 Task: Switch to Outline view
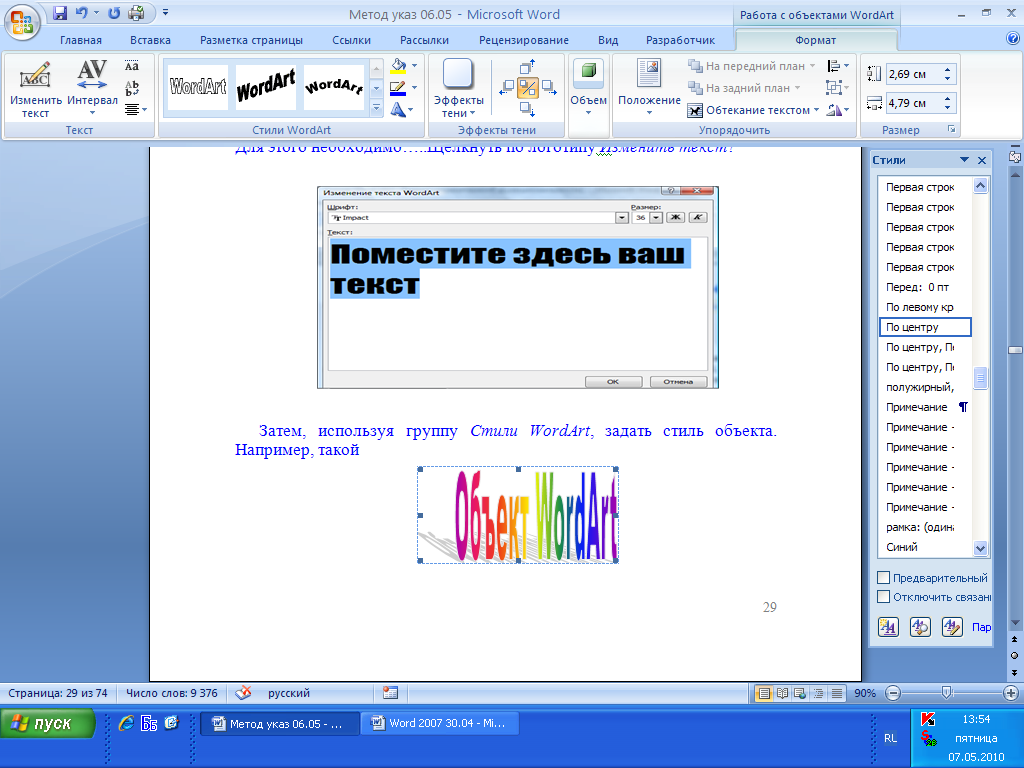coord(818,694)
